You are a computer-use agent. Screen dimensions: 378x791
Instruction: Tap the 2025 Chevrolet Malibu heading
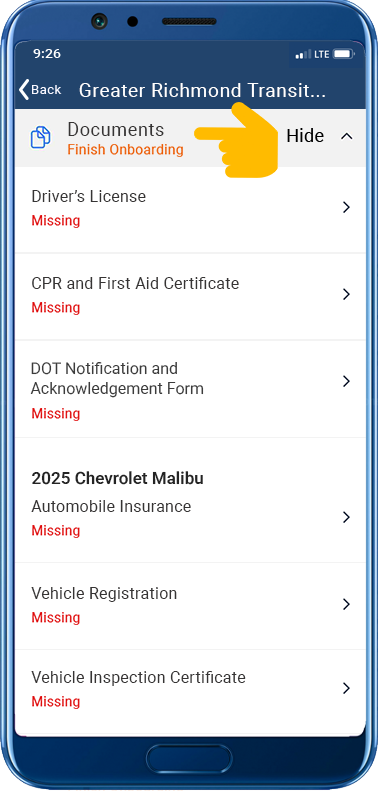click(x=117, y=478)
